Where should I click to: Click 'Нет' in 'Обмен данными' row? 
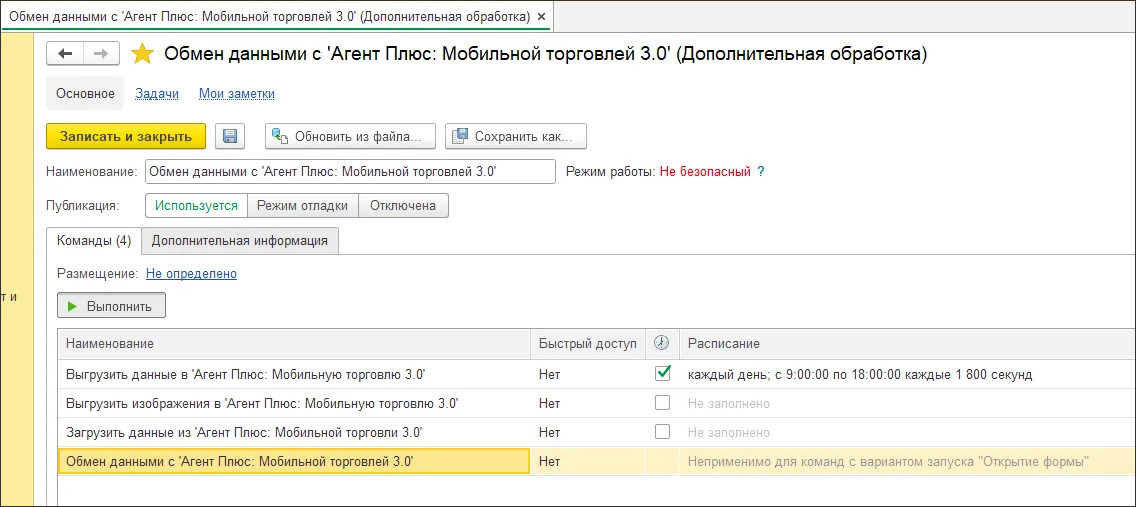pos(550,461)
